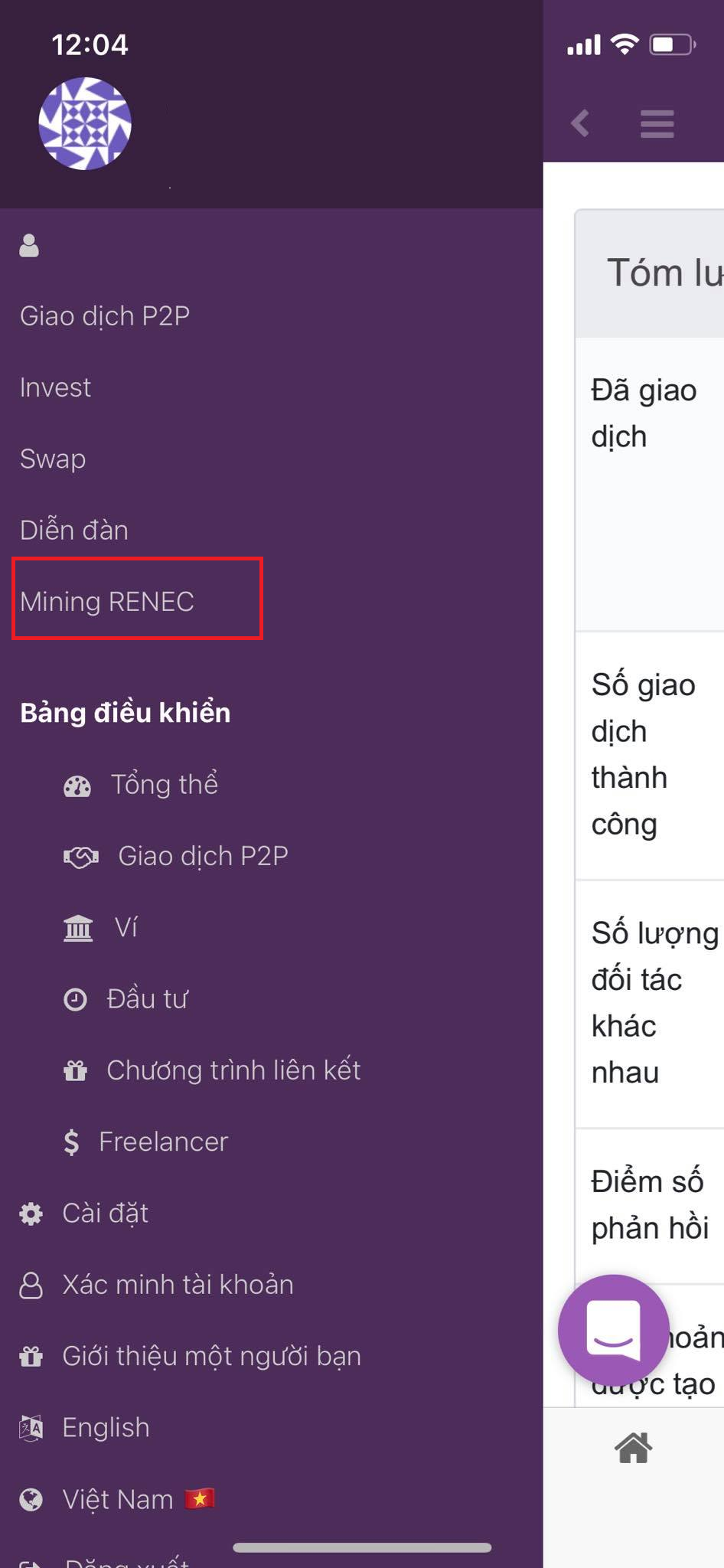Switch language to English

(105, 1427)
